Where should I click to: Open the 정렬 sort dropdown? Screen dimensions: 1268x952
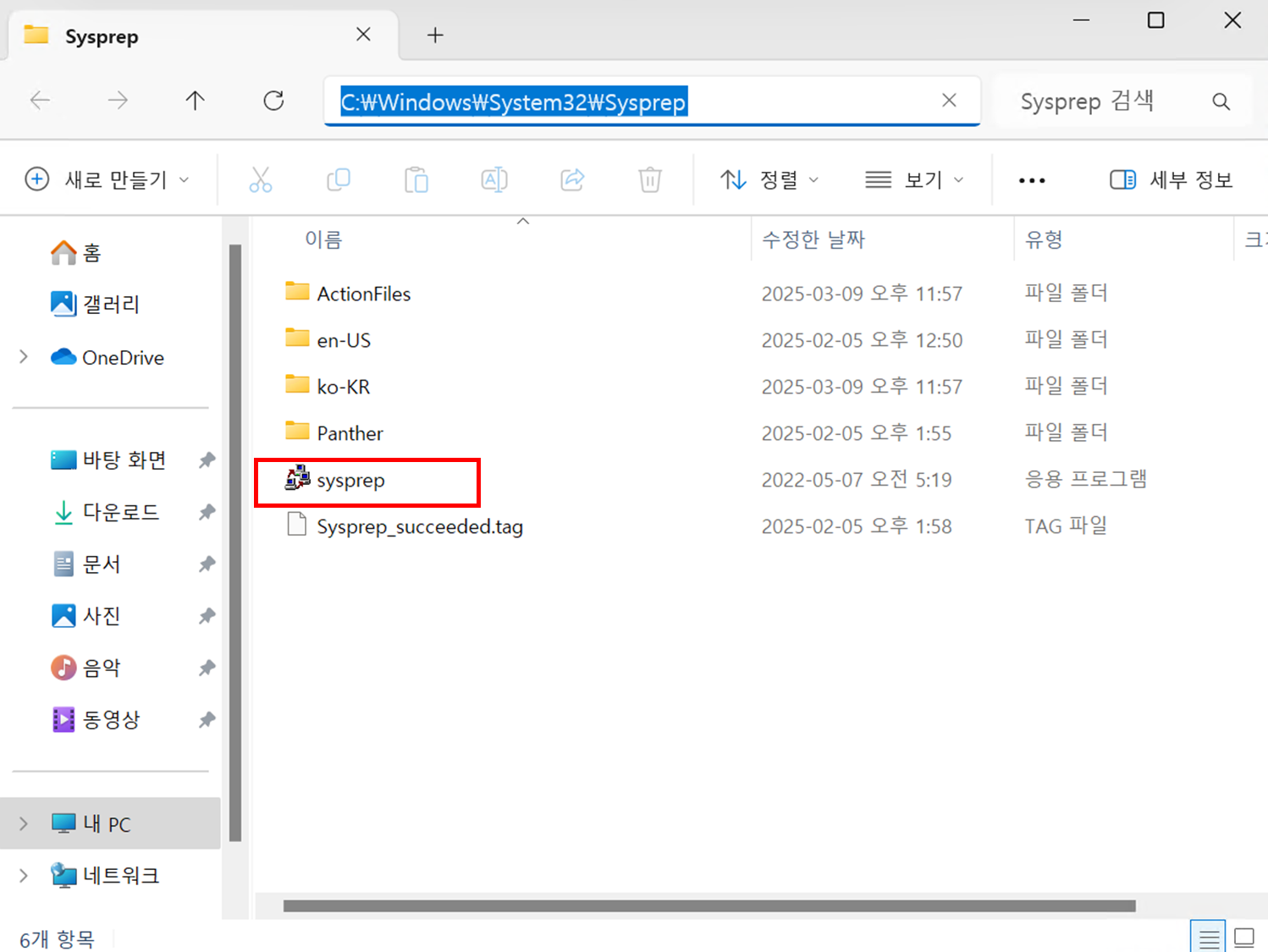pos(769,179)
